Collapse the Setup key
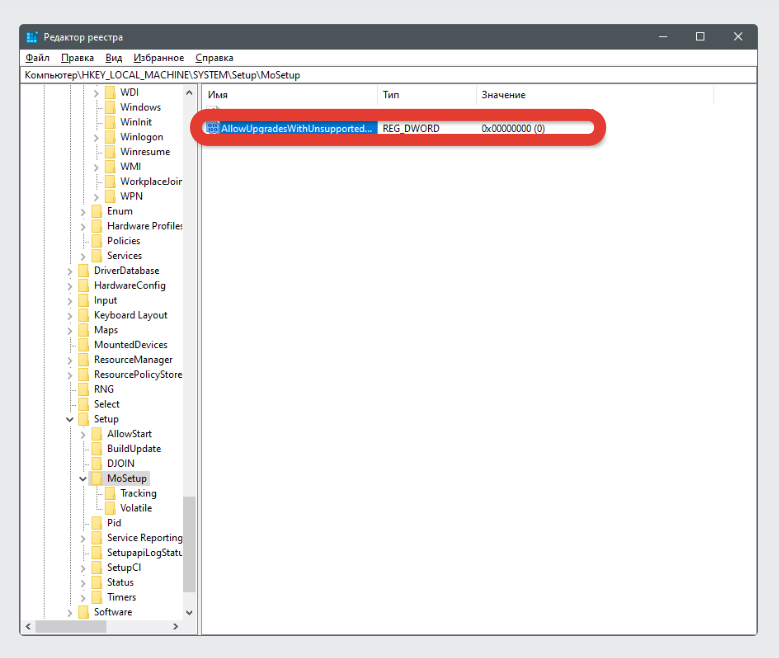Image resolution: width=779 pixels, height=658 pixels. click(70, 419)
